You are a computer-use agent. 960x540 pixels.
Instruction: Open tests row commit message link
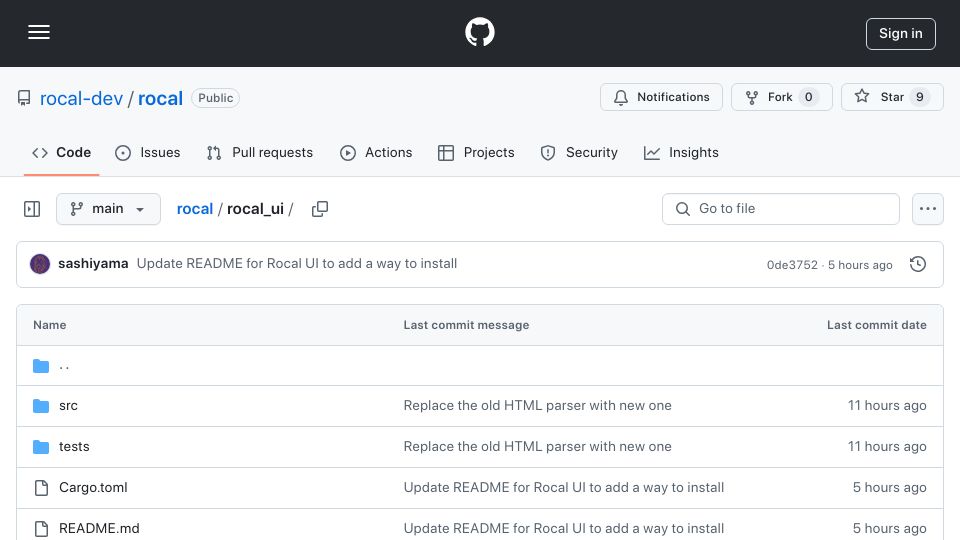click(x=538, y=447)
